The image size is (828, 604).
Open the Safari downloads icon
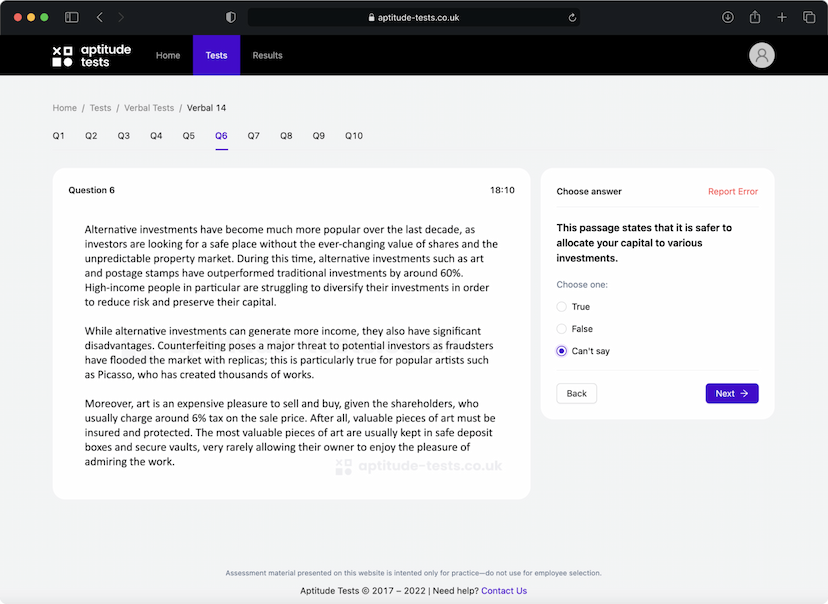(727, 17)
